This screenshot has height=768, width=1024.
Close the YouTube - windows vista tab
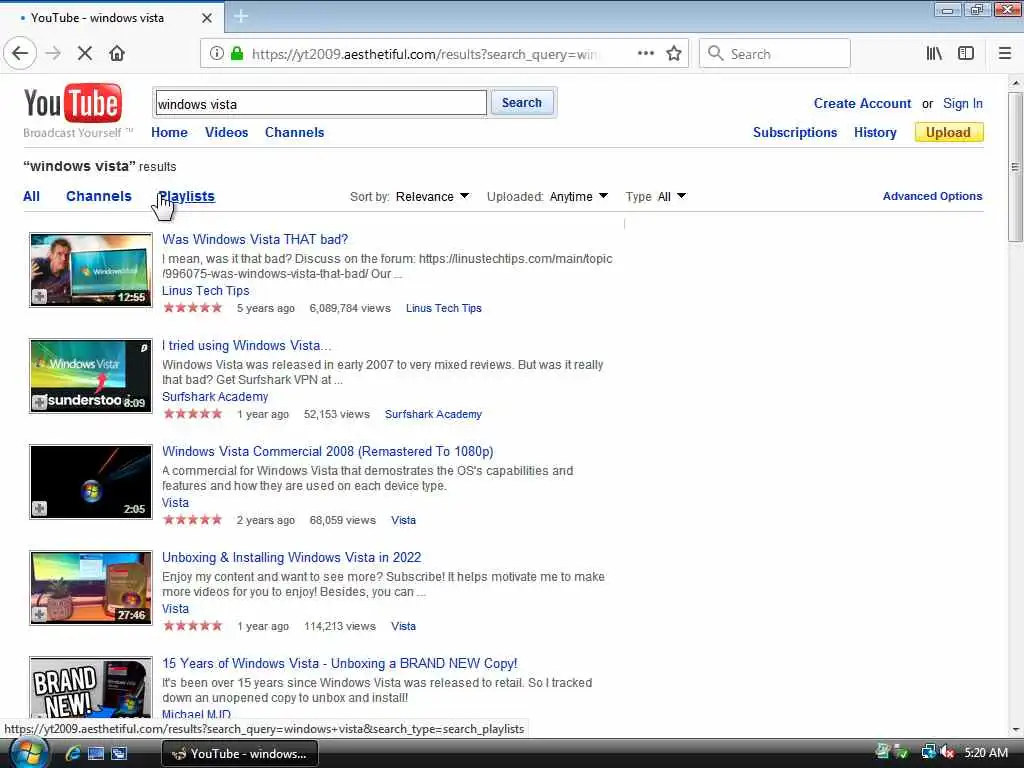pos(207,18)
